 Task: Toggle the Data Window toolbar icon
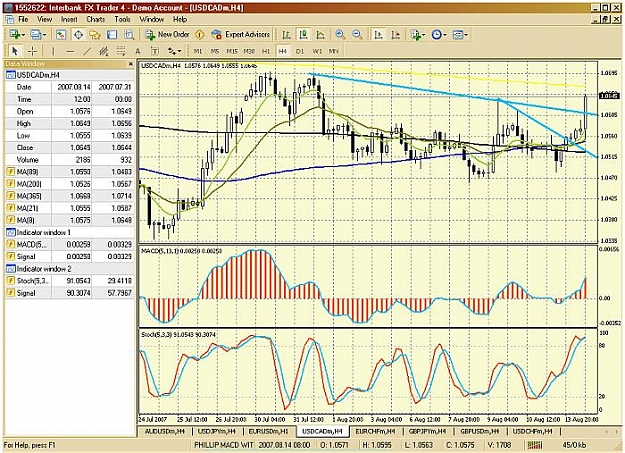[78, 35]
